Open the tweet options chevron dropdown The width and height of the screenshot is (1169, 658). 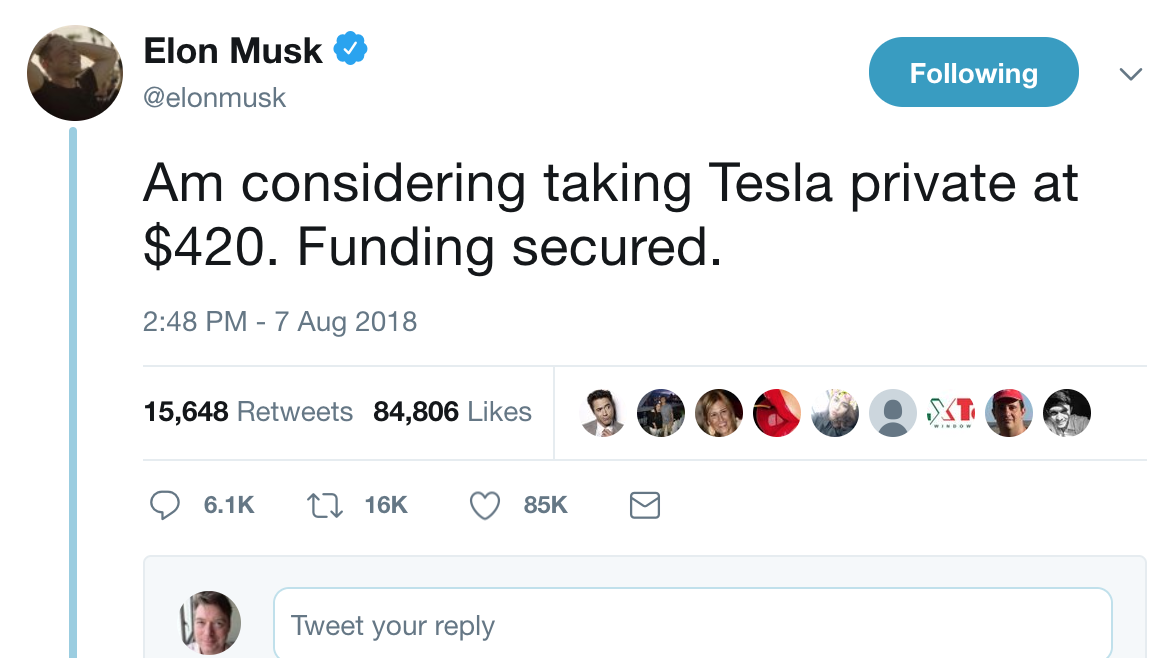[x=1130, y=74]
